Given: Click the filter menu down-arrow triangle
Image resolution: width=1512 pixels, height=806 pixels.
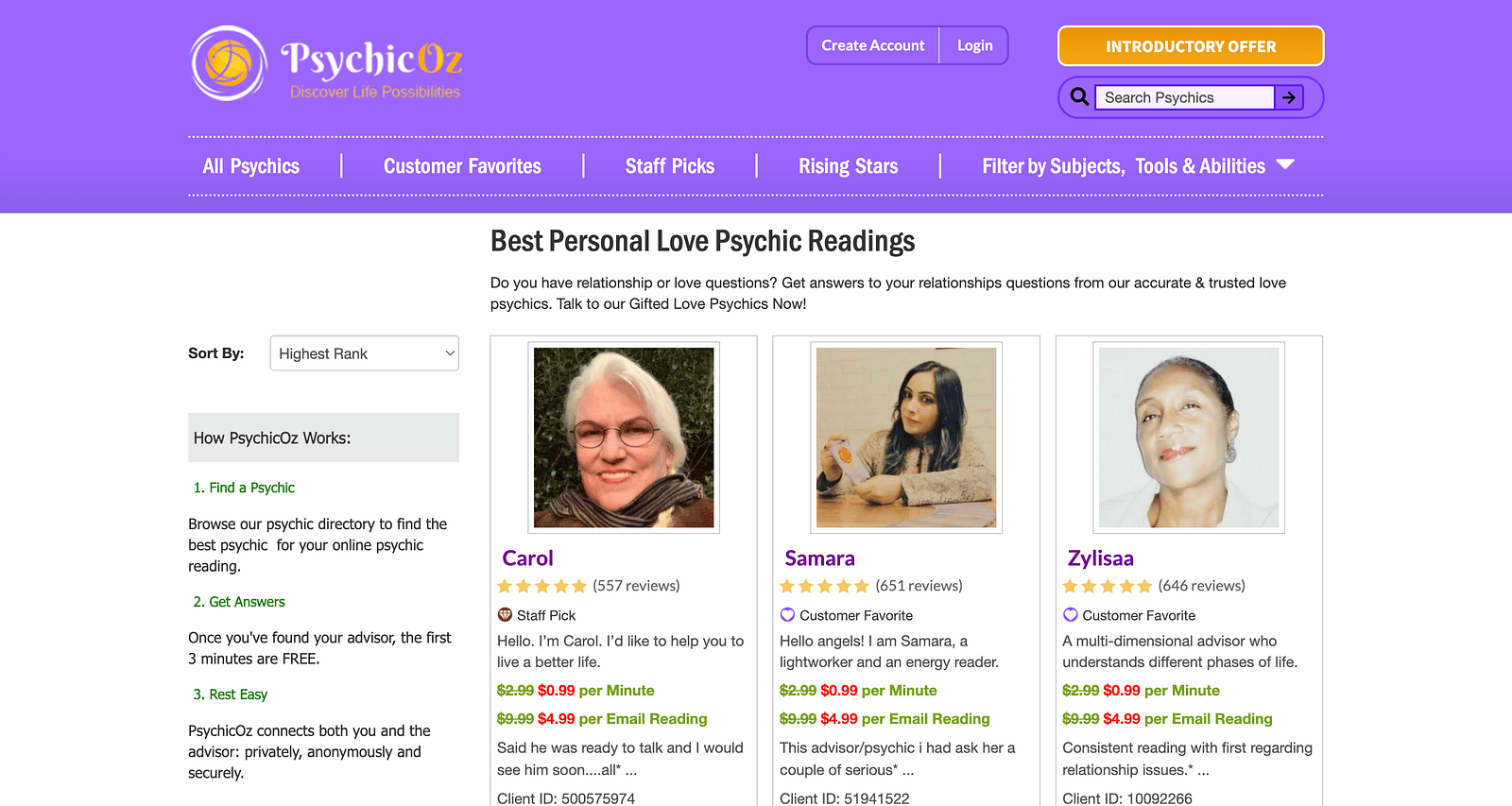Looking at the screenshot, I should click(x=1285, y=164).
